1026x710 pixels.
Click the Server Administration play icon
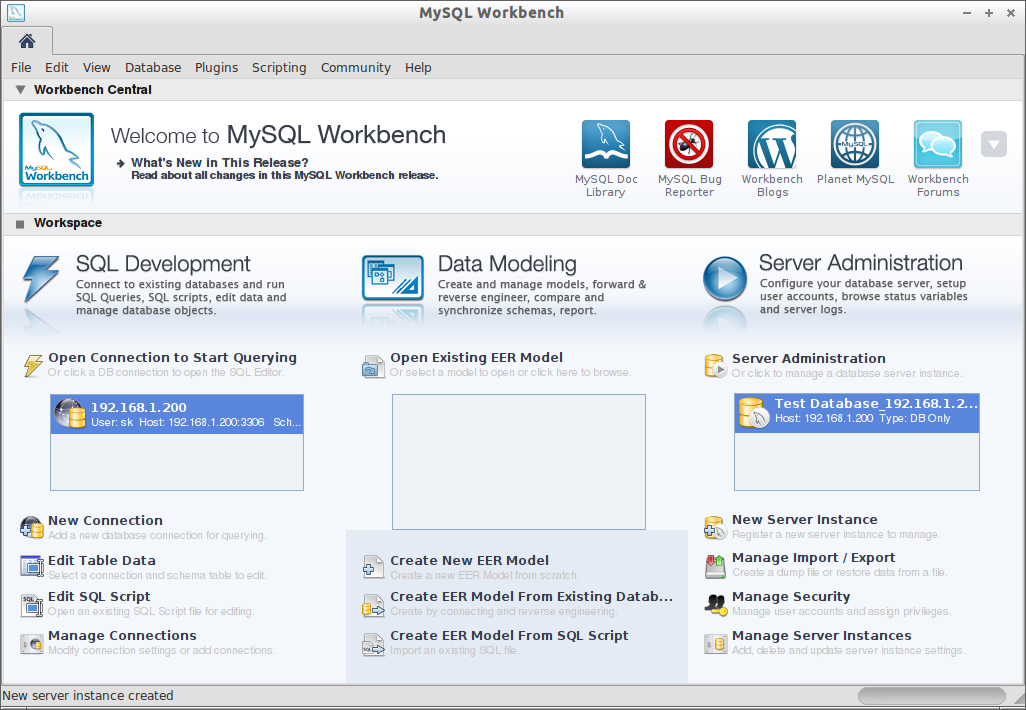coord(725,279)
